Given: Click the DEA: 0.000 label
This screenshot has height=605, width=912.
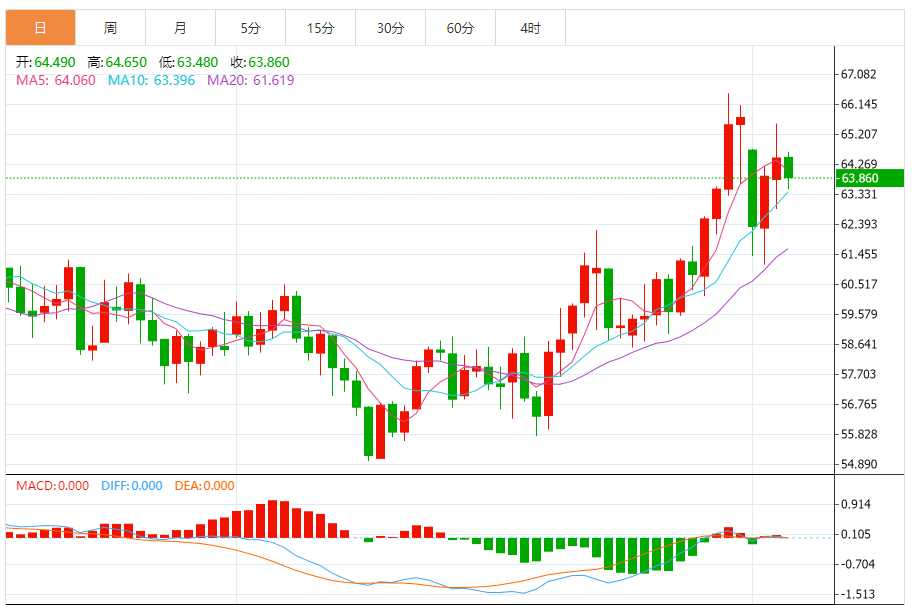Looking at the screenshot, I should [x=204, y=486].
